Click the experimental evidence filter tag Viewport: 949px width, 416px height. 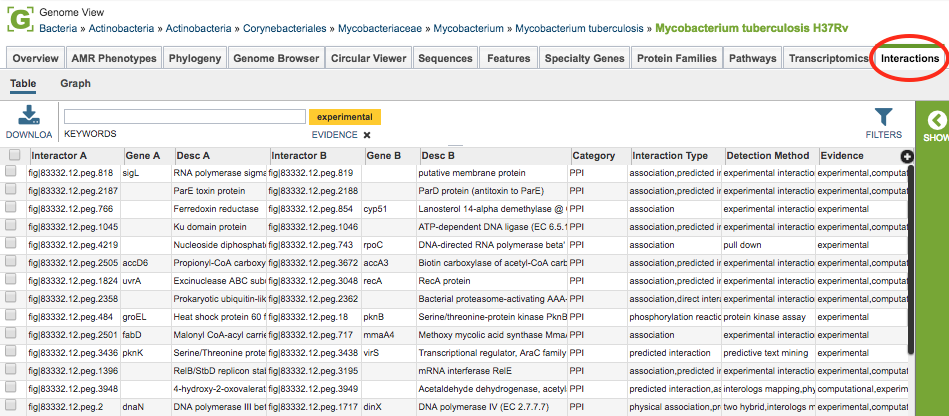point(344,116)
